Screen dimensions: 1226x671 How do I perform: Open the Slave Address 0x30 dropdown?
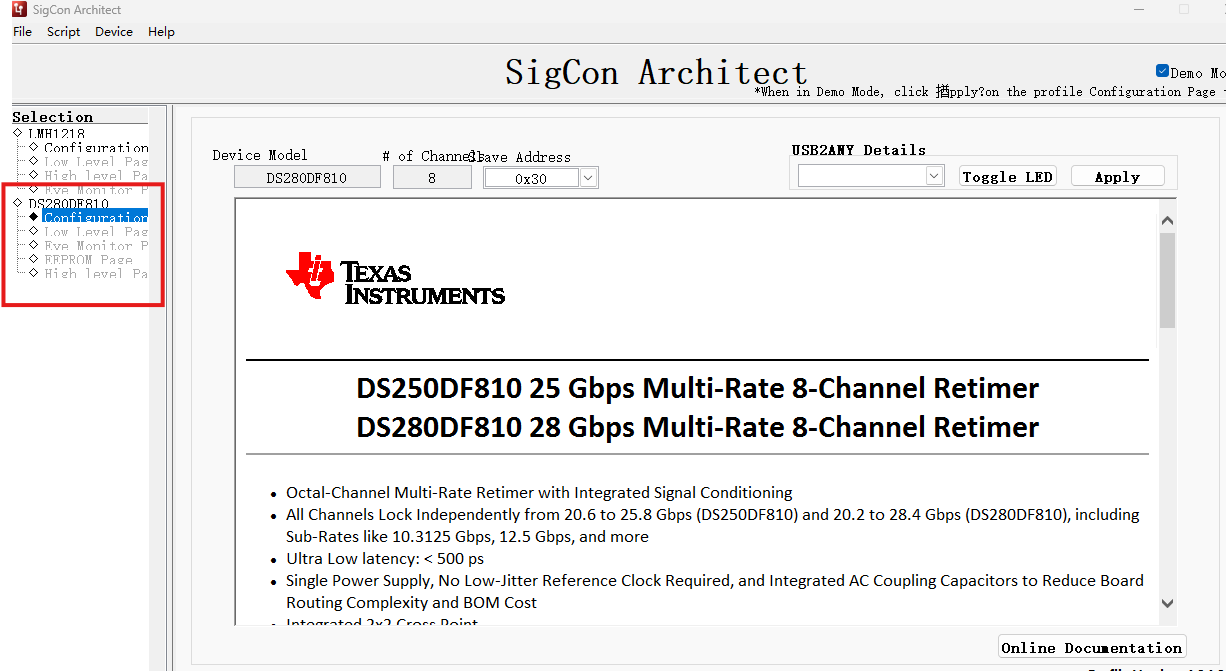coord(588,178)
